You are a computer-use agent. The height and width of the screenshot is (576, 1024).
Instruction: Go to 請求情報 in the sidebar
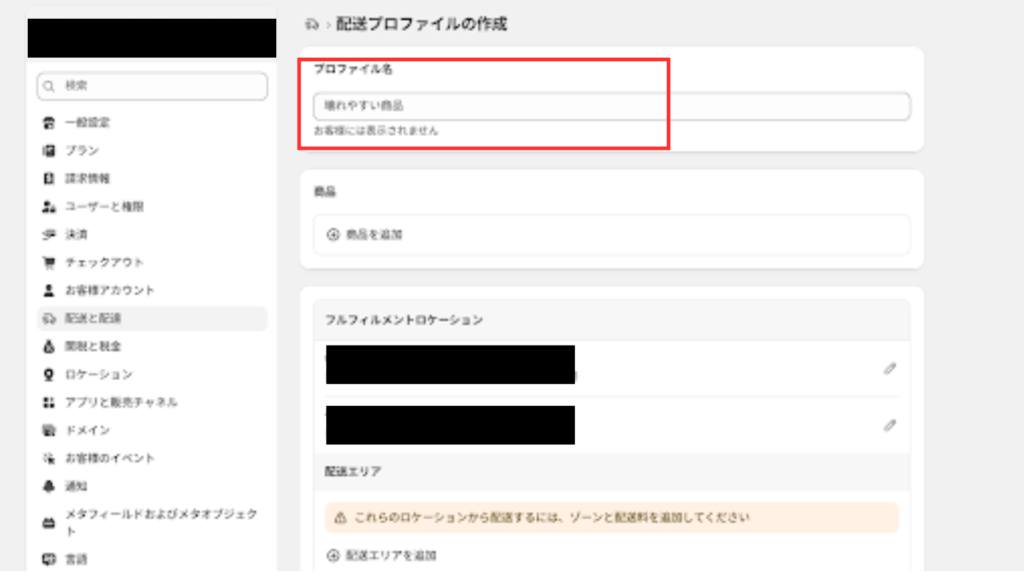(87, 178)
